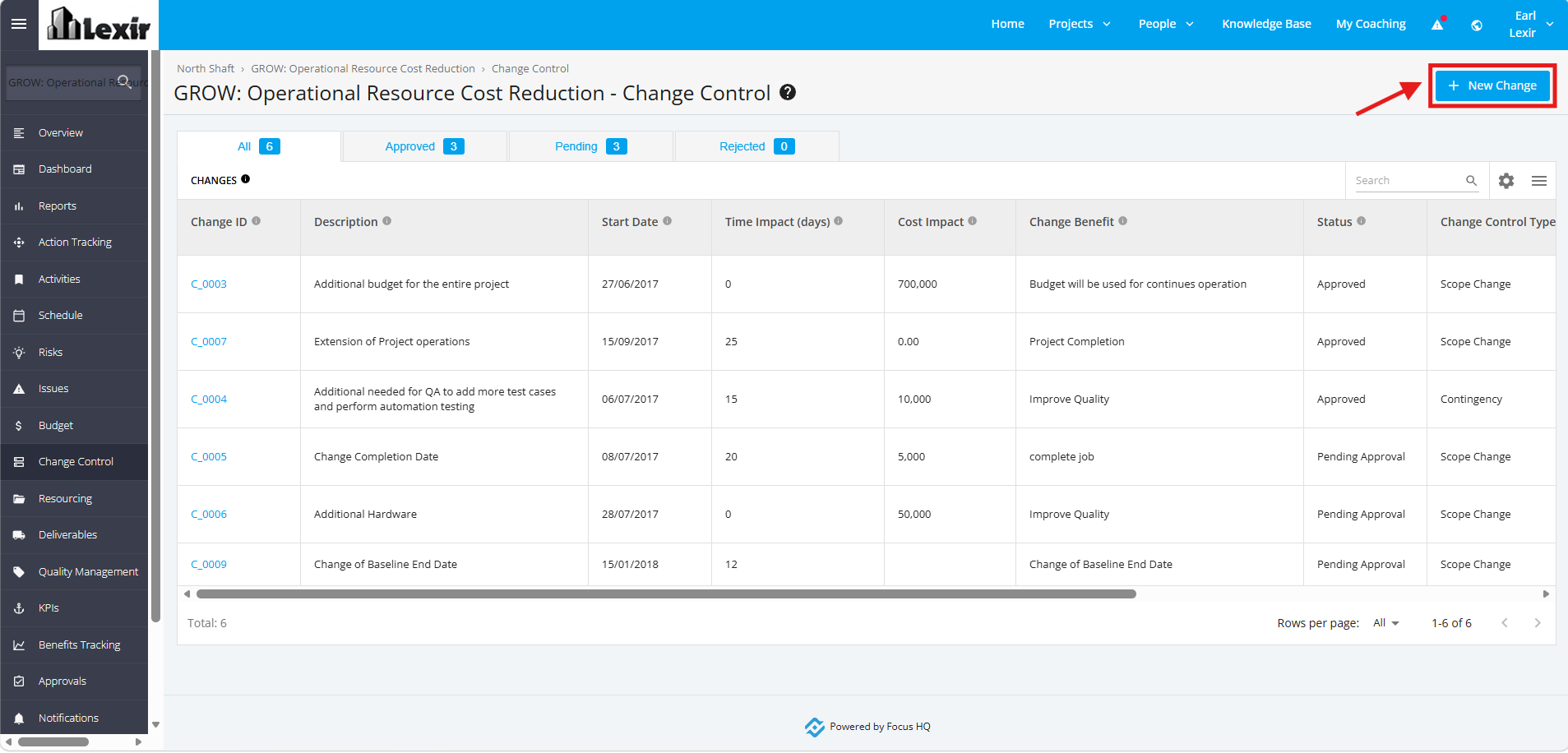This screenshot has height=753, width=1568.
Task: Open change record C_0005 link
Action: click(x=209, y=457)
